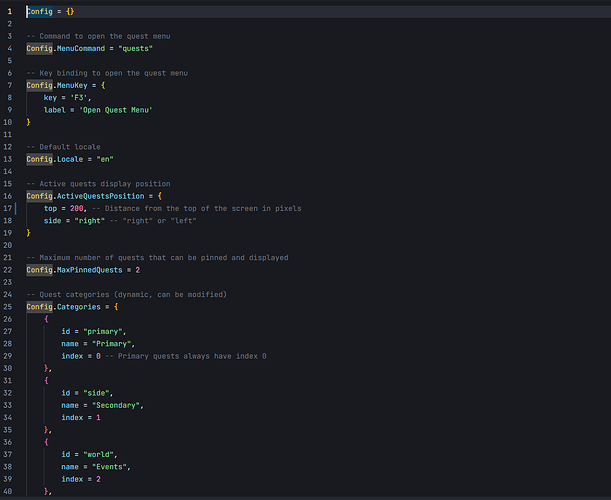Click the "Maximum number of quests" comment
611x500 pixels.
(x=157, y=258)
